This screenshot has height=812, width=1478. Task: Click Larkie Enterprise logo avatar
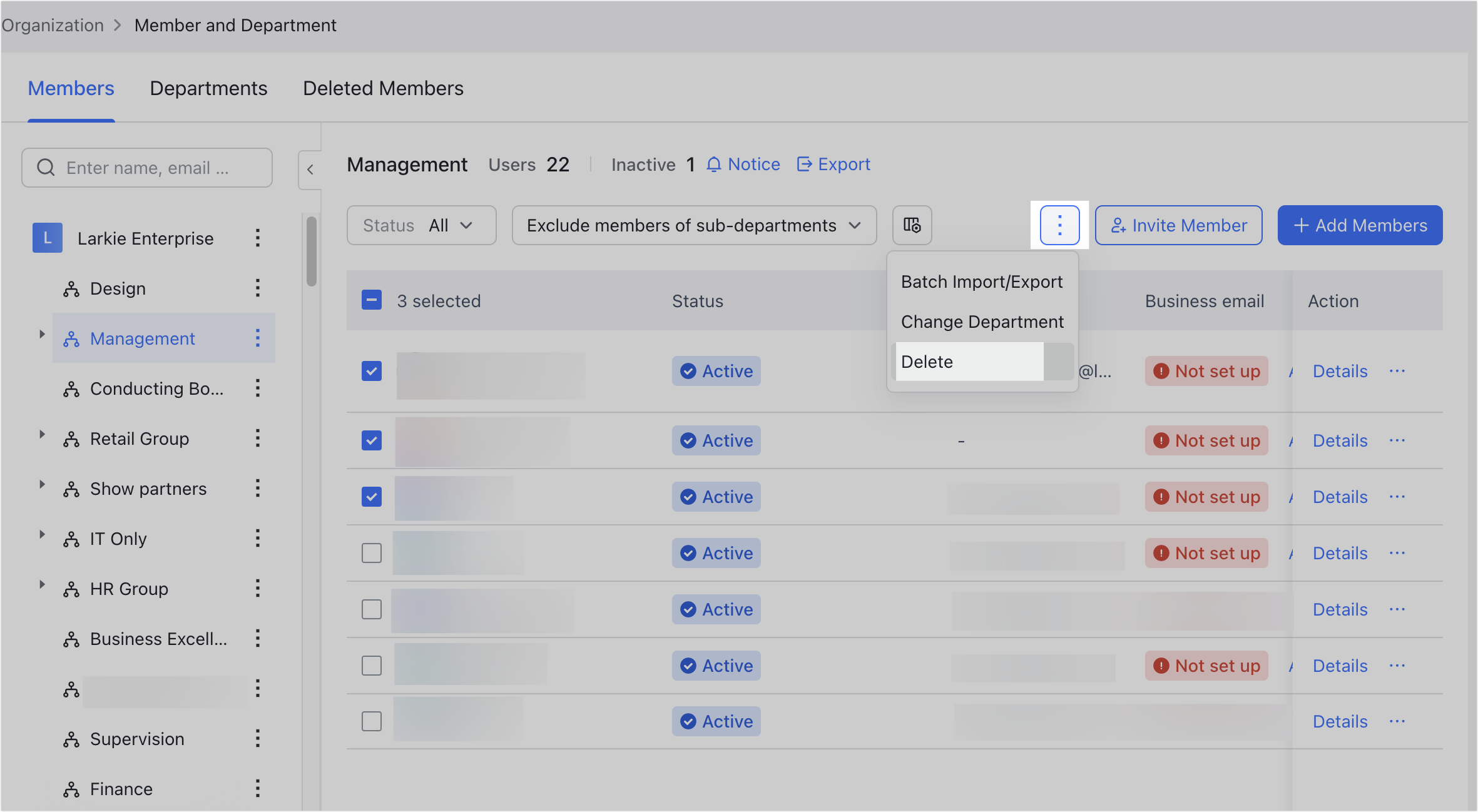pyautogui.click(x=48, y=238)
